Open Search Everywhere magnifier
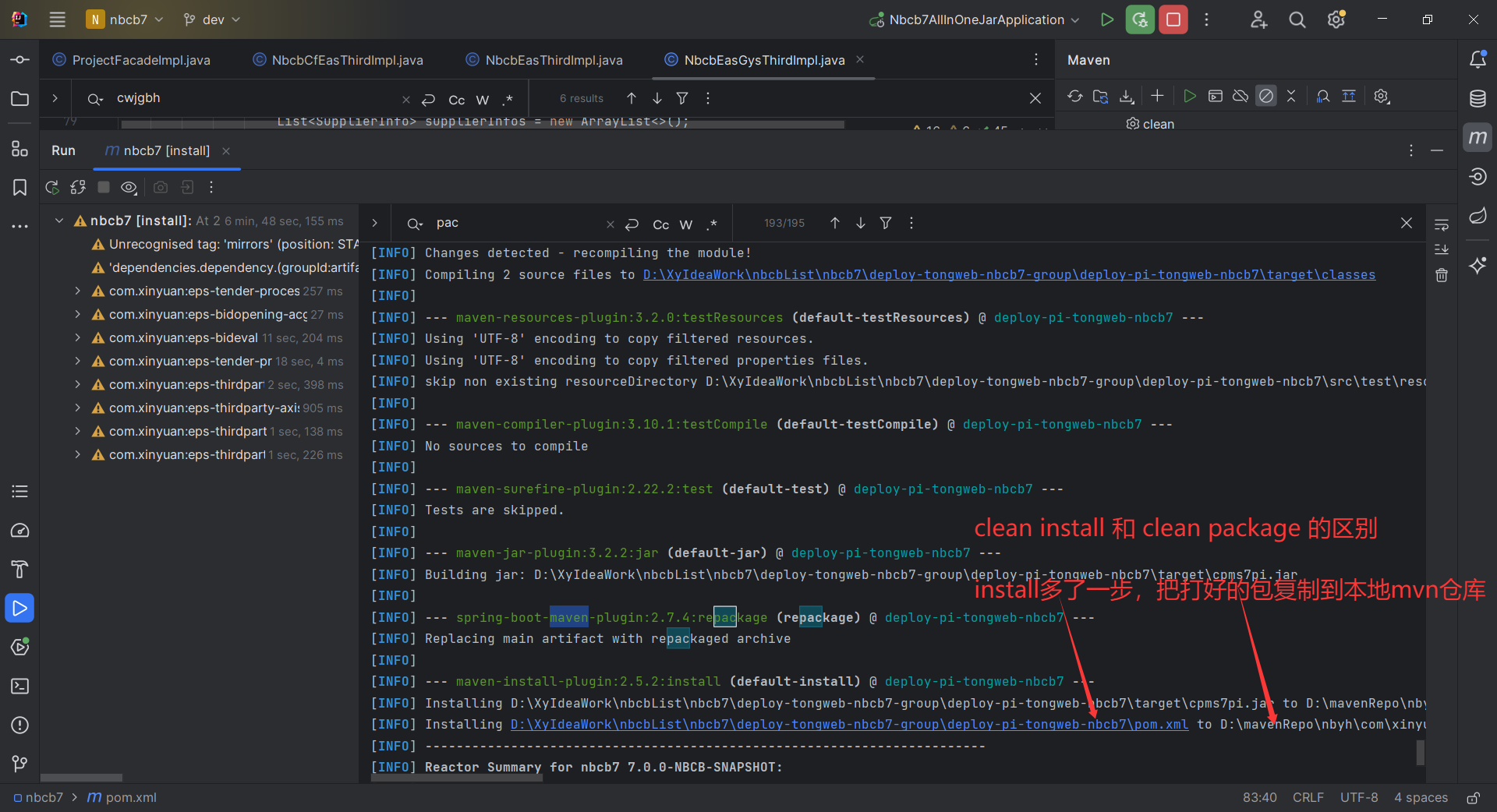This screenshot has height=812, width=1497. pyautogui.click(x=1297, y=19)
